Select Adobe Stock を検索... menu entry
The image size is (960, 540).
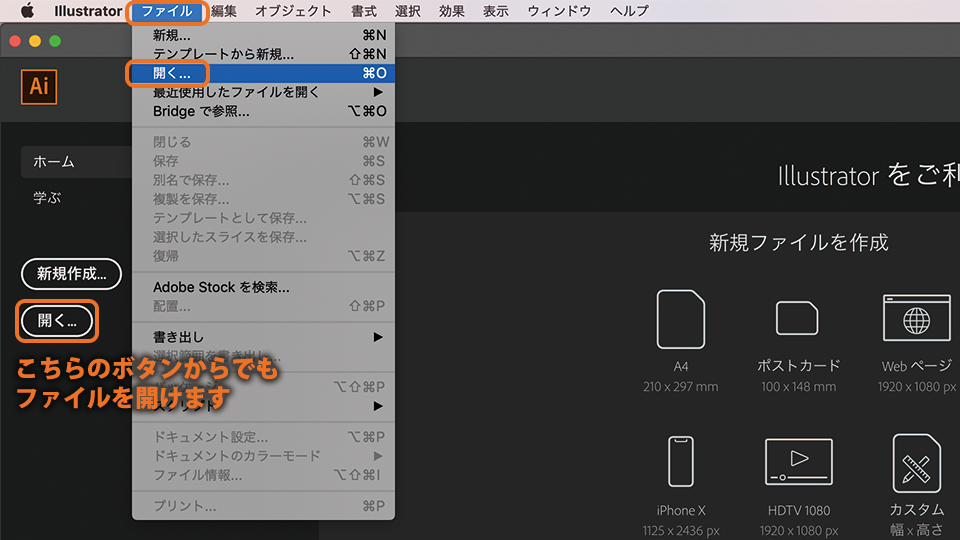click(263, 287)
